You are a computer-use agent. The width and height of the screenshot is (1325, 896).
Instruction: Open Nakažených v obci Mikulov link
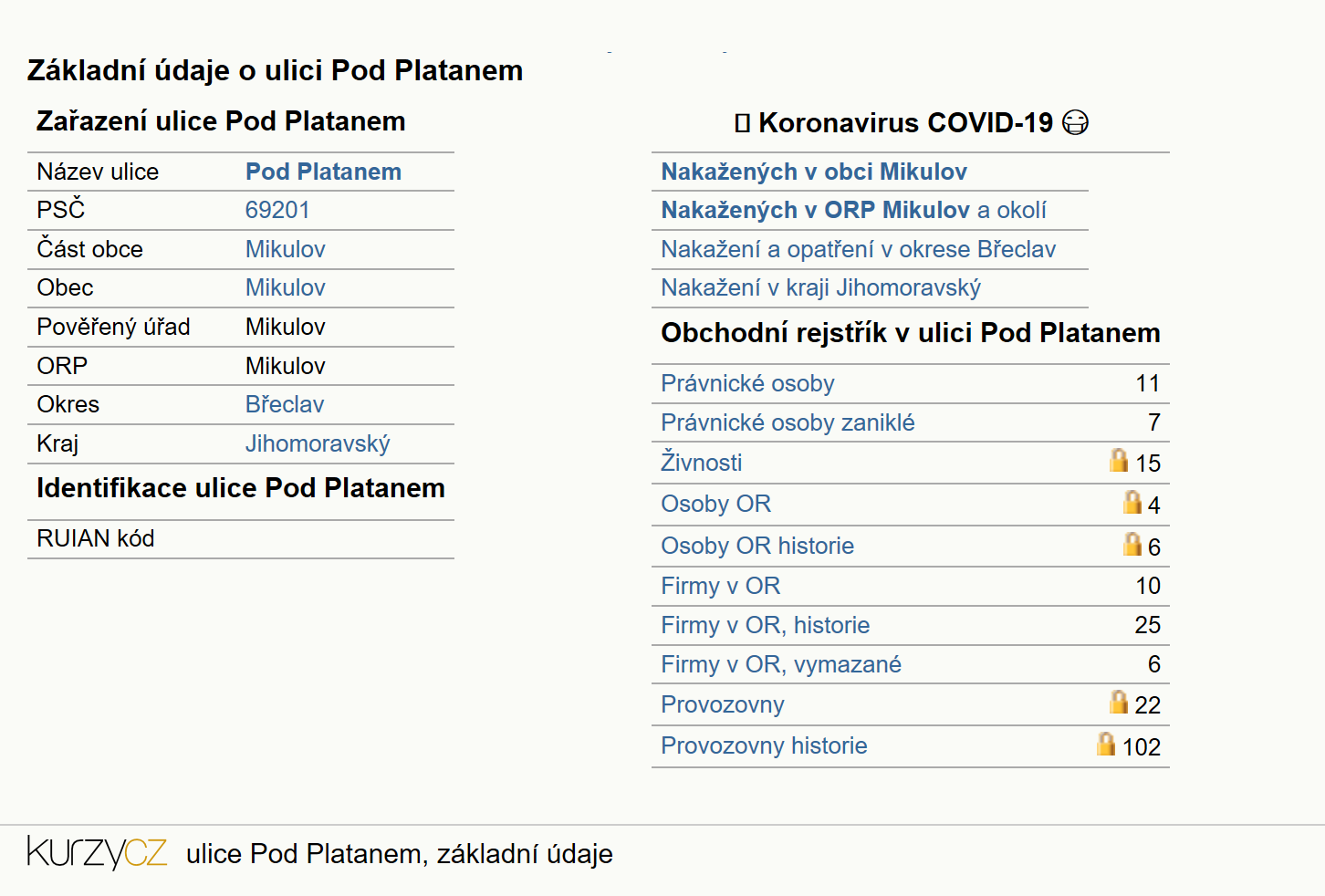coord(814,172)
